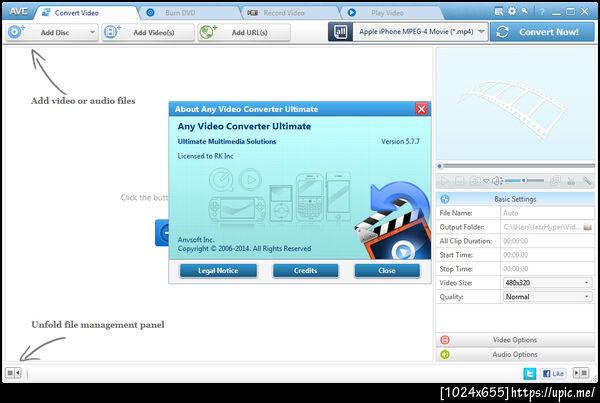
Task: Share on Twitter using the bird icon
Action: [530, 373]
